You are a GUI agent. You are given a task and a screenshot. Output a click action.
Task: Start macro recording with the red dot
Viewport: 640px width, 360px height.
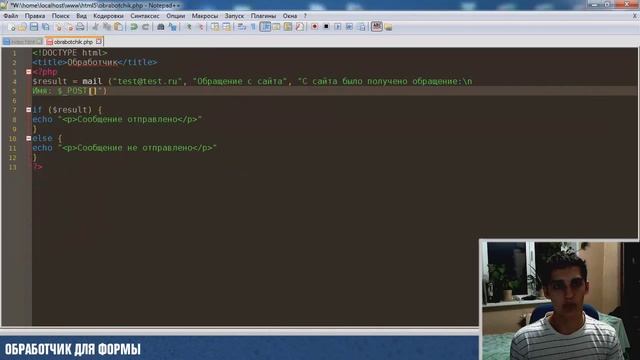(314, 27)
